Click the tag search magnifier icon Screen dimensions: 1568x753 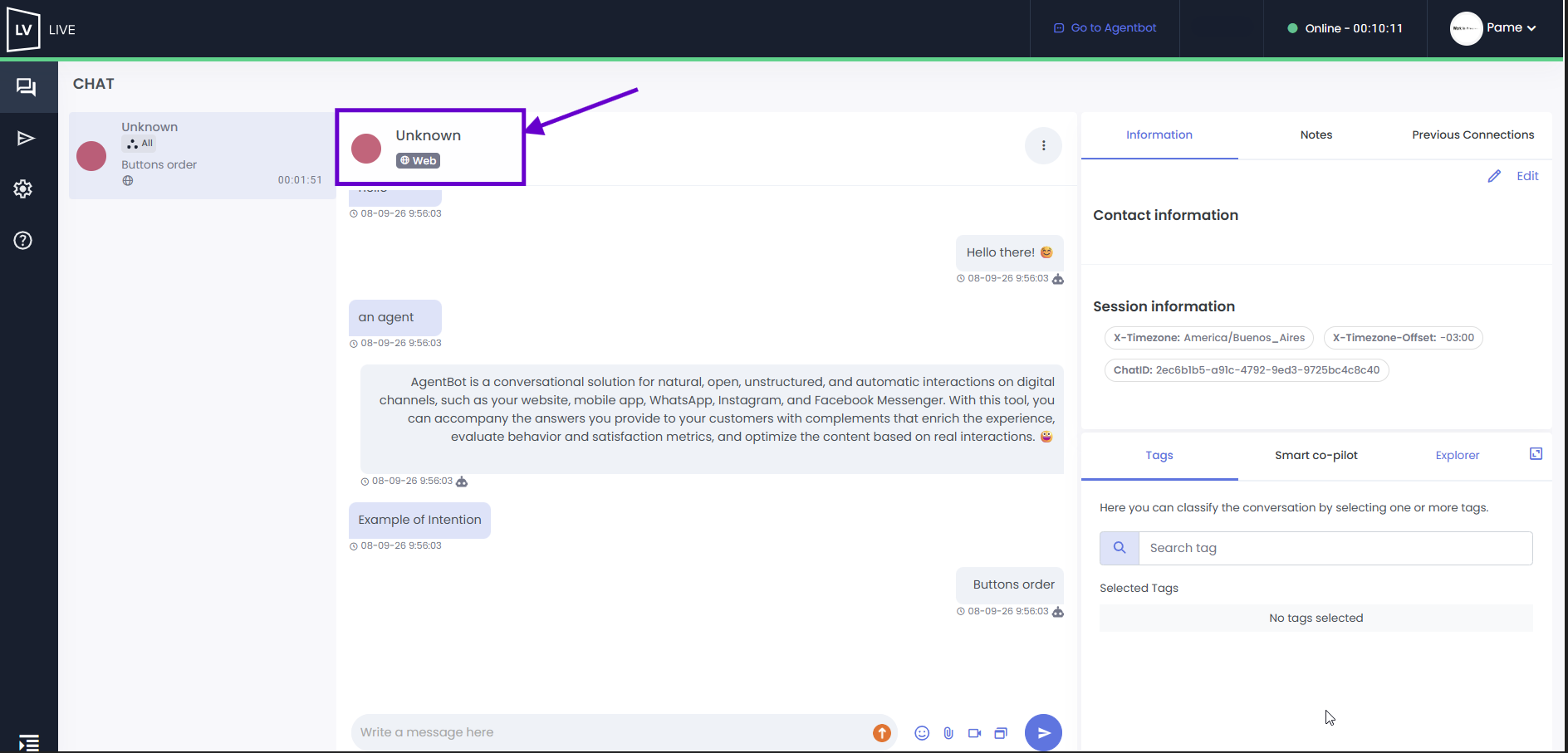(x=1120, y=548)
